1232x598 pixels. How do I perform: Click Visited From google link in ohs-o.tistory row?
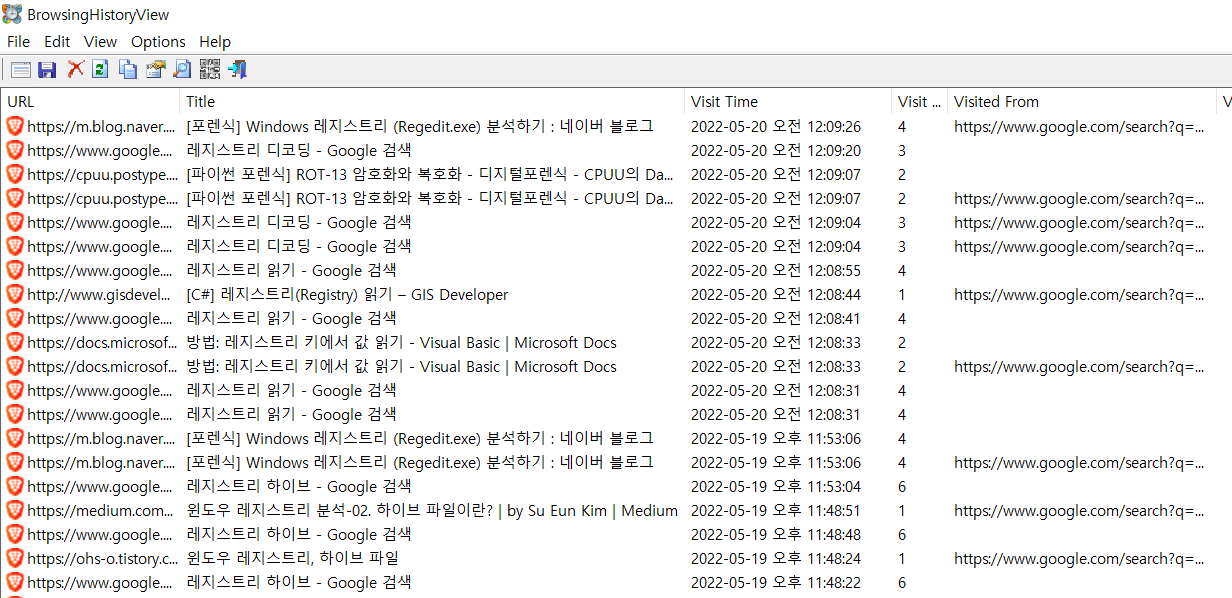point(1079,558)
